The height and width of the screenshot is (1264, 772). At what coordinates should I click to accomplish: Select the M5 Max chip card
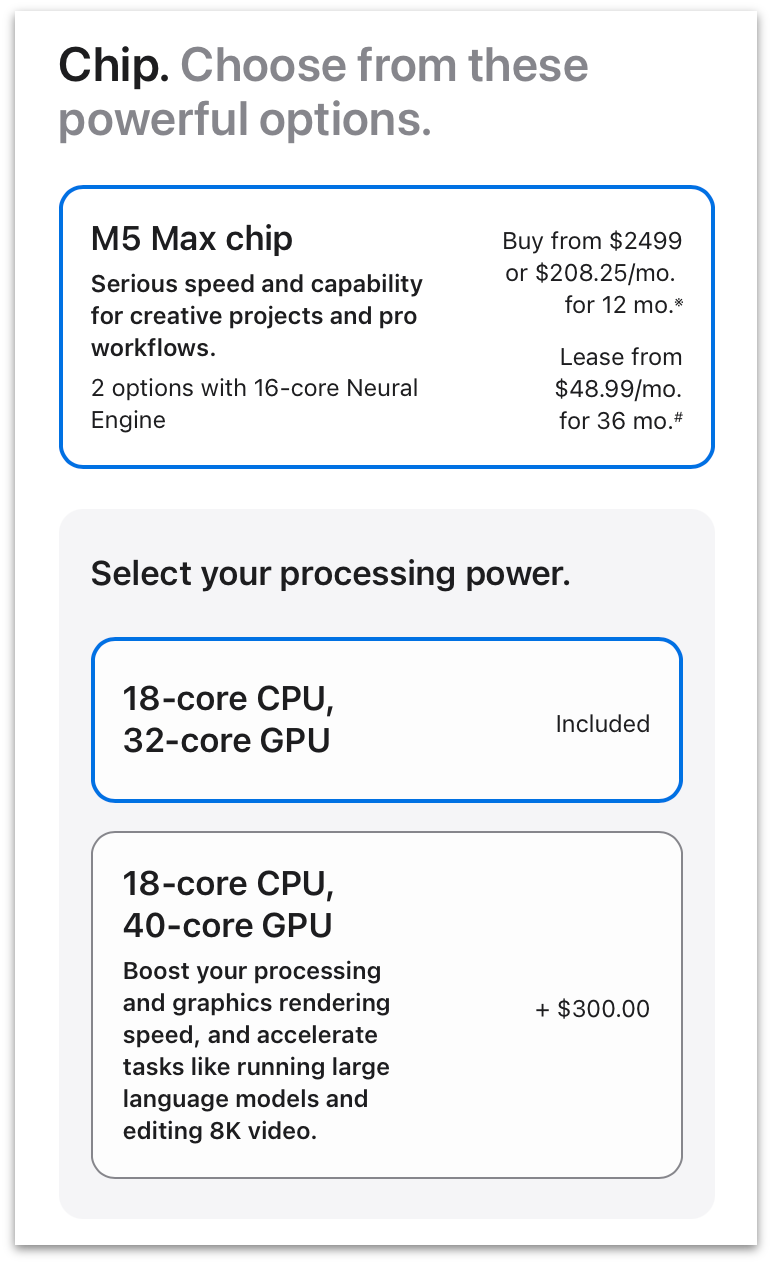tap(387, 327)
